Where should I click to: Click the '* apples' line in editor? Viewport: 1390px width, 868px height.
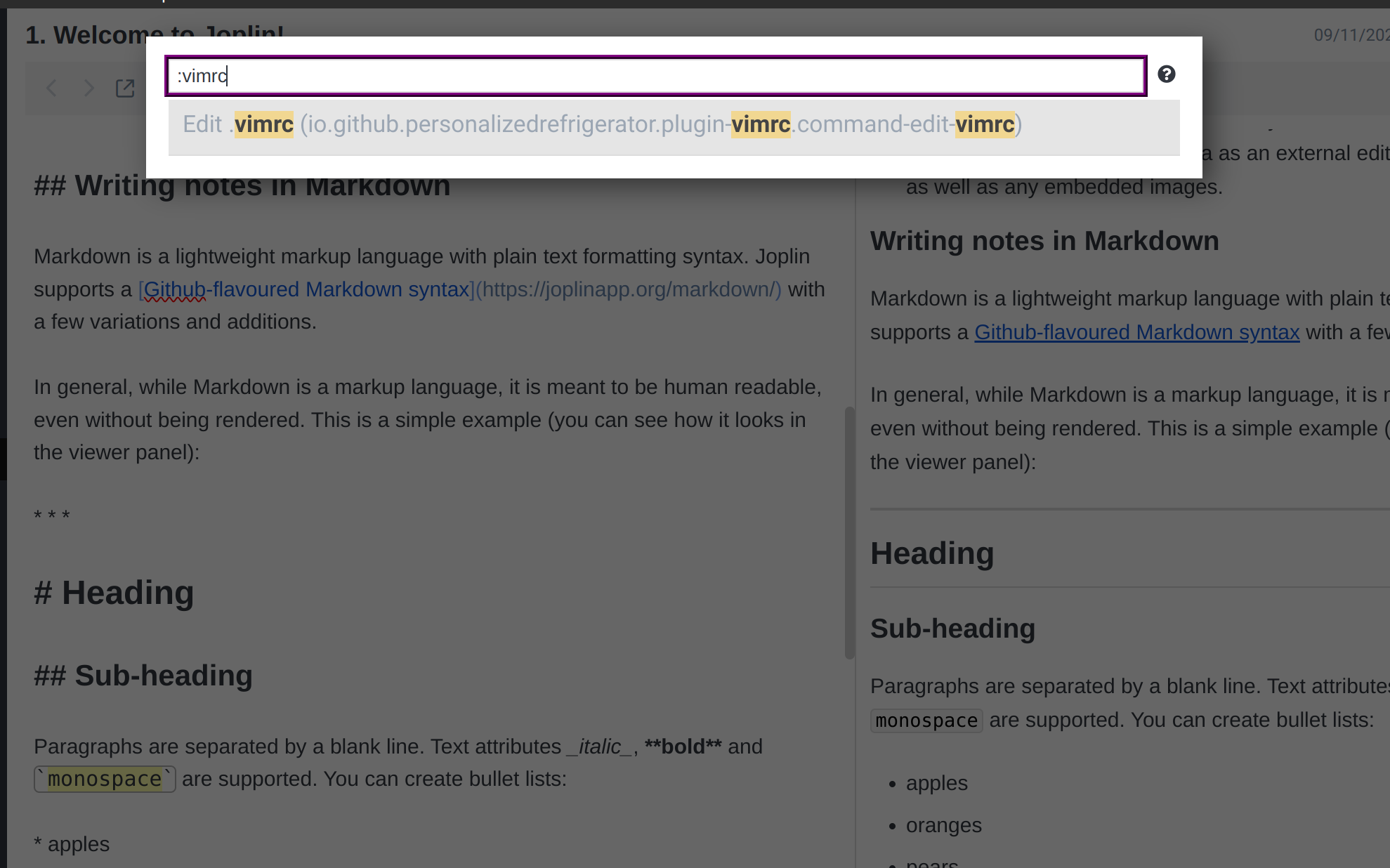click(x=72, y=844)
